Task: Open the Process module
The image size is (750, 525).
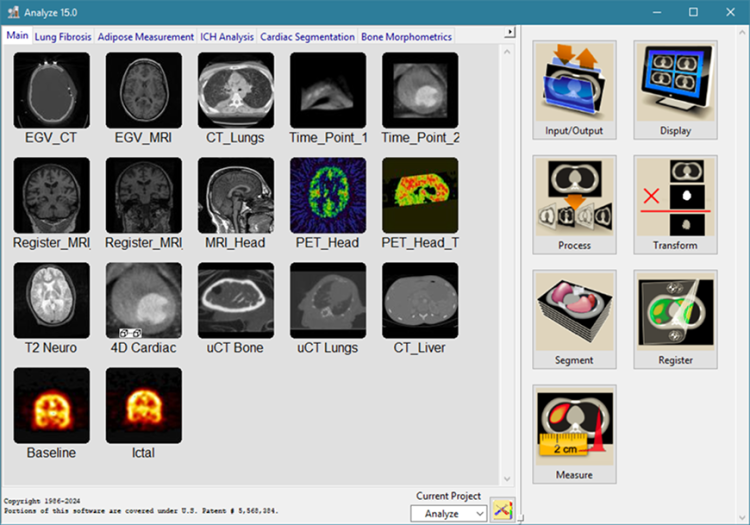Action: pyautogui.click(x=574, y=204)
